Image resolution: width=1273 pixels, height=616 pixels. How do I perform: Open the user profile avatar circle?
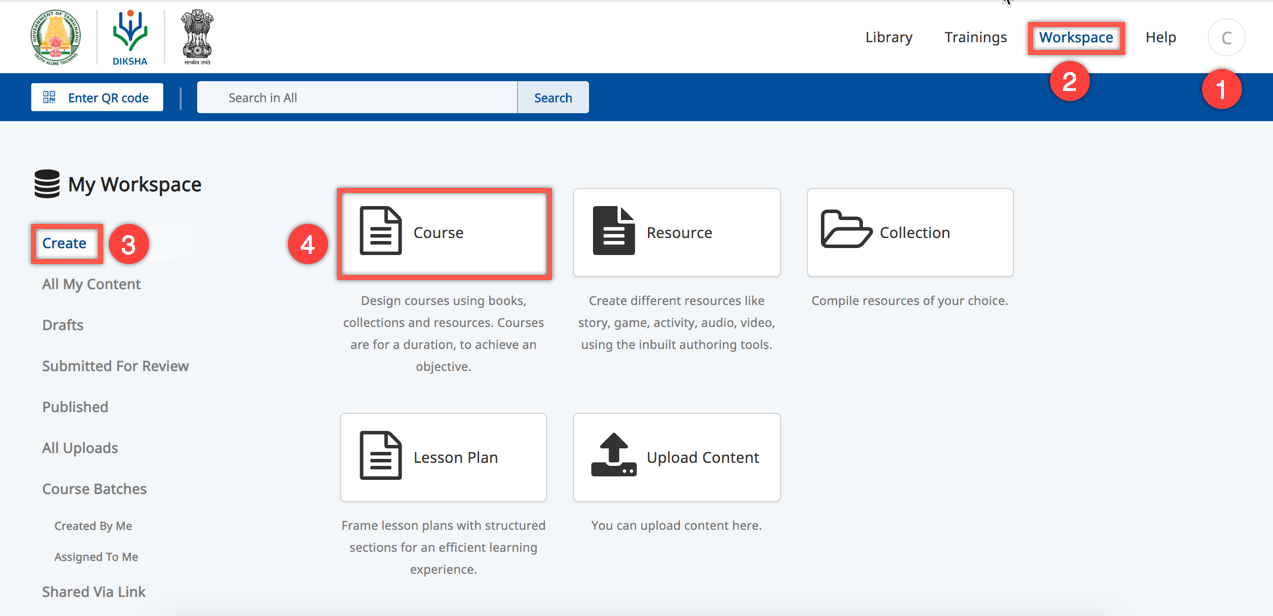[1226, 38]
